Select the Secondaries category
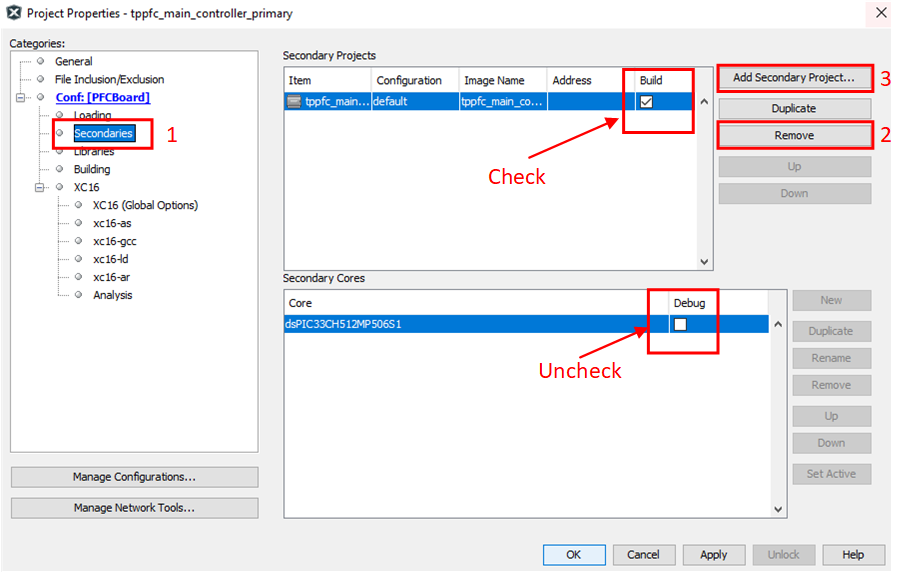The width and height of the screenshot is (905, 573). pyautogui.click(x=104, y=133)
